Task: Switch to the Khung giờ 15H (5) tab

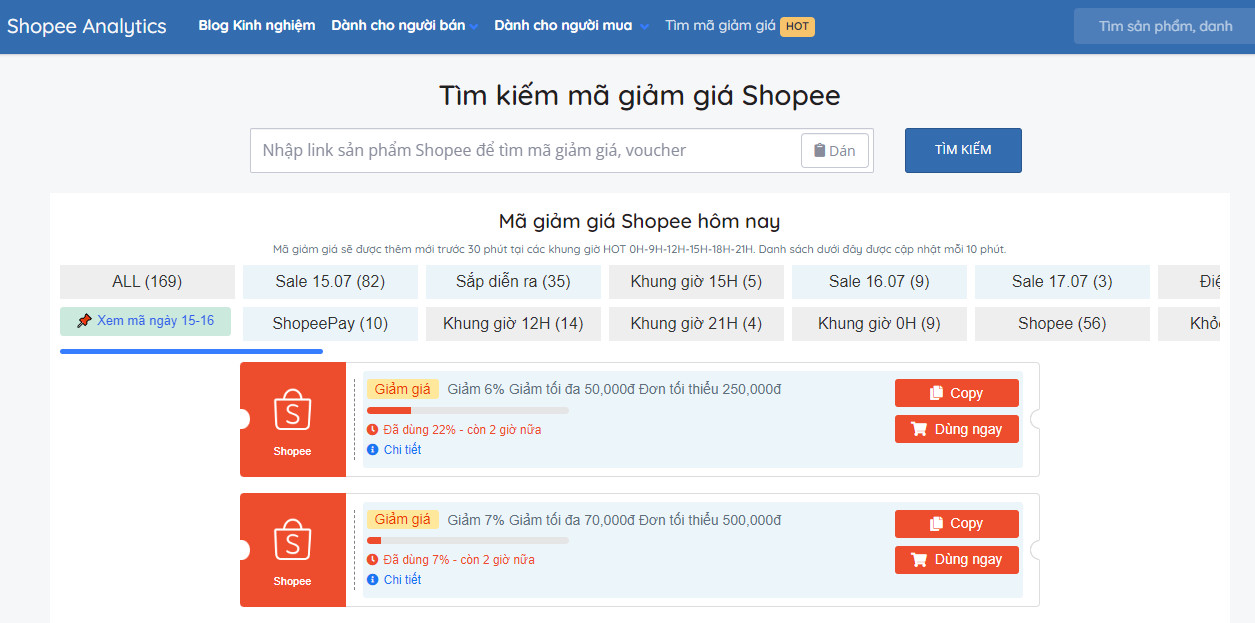Action: pyautogui.click(x=696, y=282)
